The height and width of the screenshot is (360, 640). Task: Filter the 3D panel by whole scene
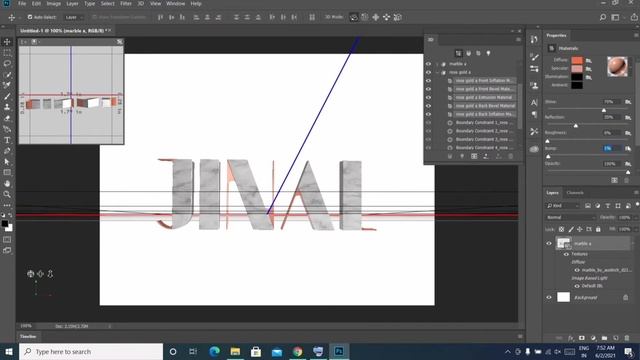(x=458, y=53)
